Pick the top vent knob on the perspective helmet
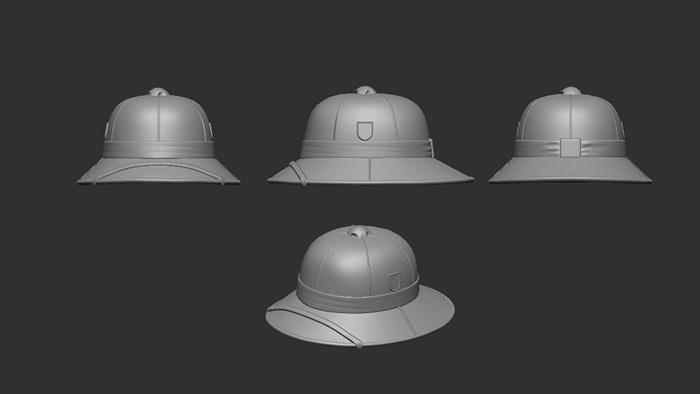 (358, 231)
